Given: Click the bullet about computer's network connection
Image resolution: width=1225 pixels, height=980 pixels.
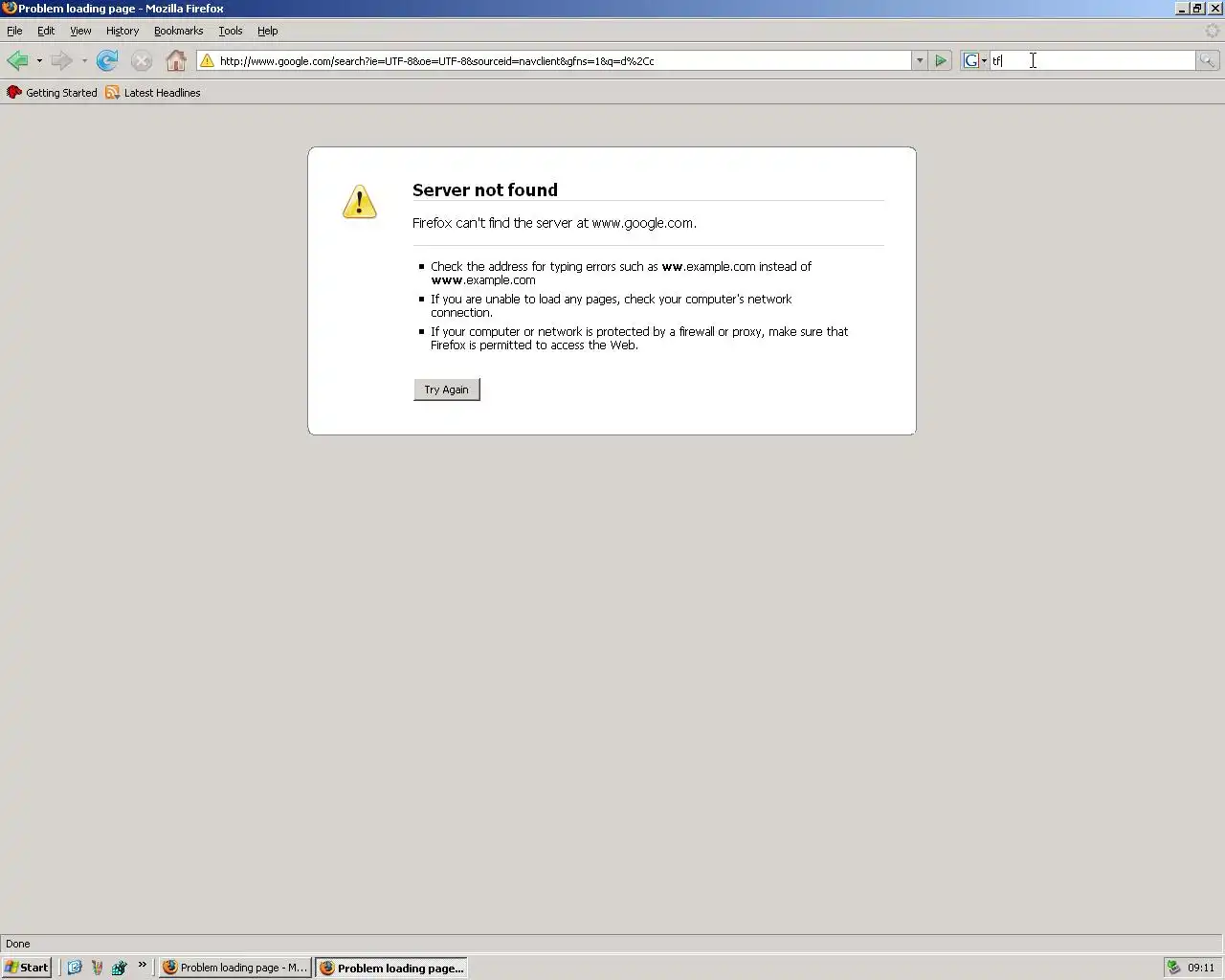Looking at the screenshot, I should pyautogui.click(x=612, y=306).
